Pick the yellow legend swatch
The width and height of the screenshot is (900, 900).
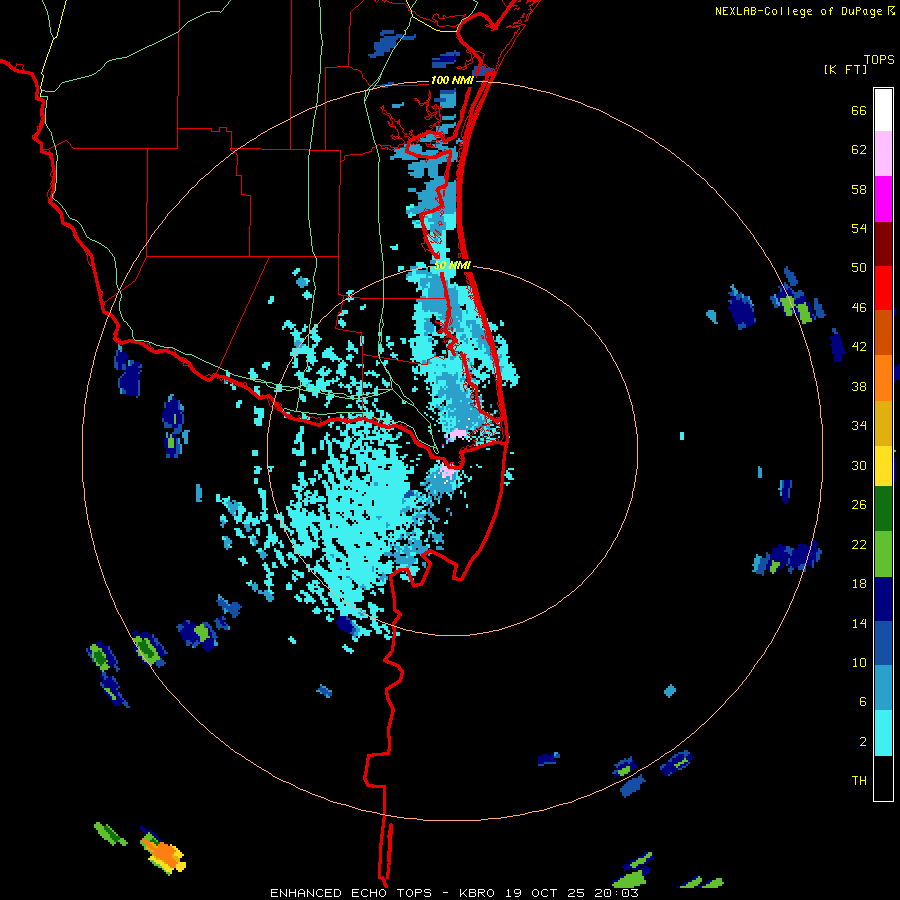pos(883,465)
